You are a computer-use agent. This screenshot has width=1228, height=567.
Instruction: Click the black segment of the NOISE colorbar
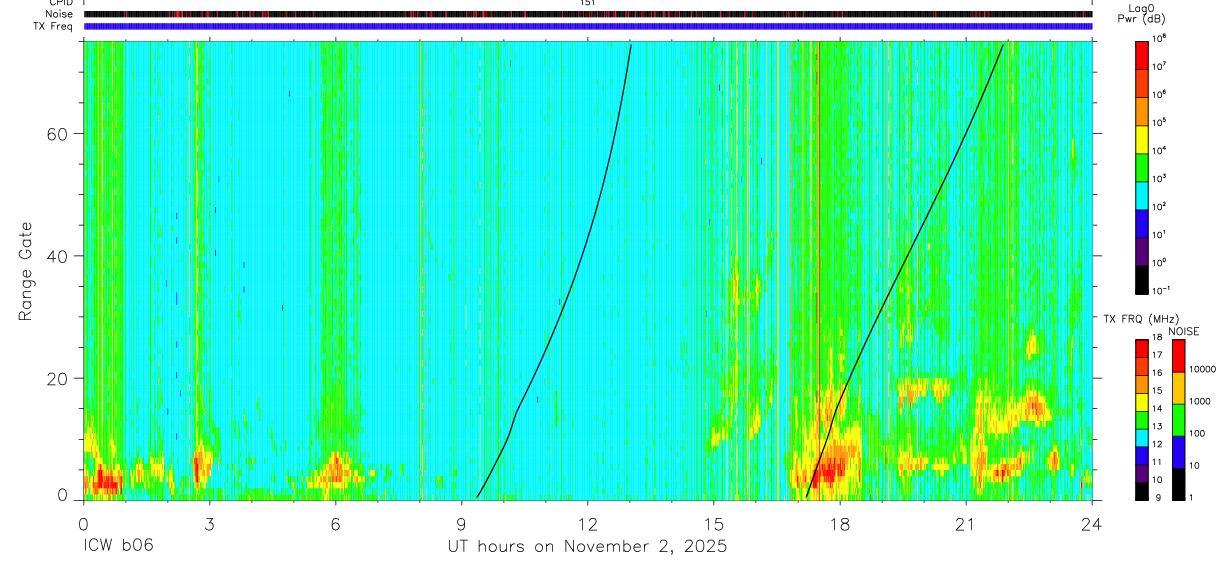1178,484
